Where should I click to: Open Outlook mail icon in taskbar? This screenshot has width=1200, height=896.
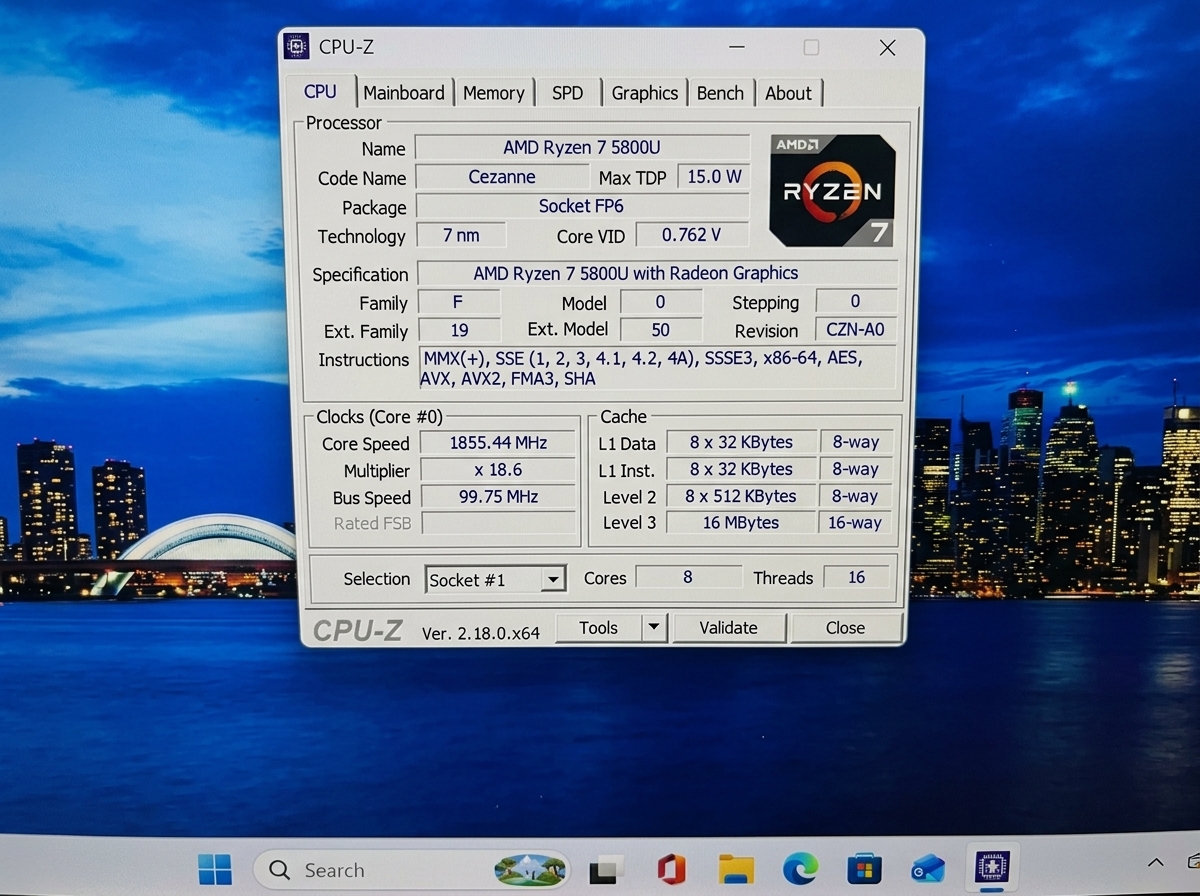click(x=928, y=869)
